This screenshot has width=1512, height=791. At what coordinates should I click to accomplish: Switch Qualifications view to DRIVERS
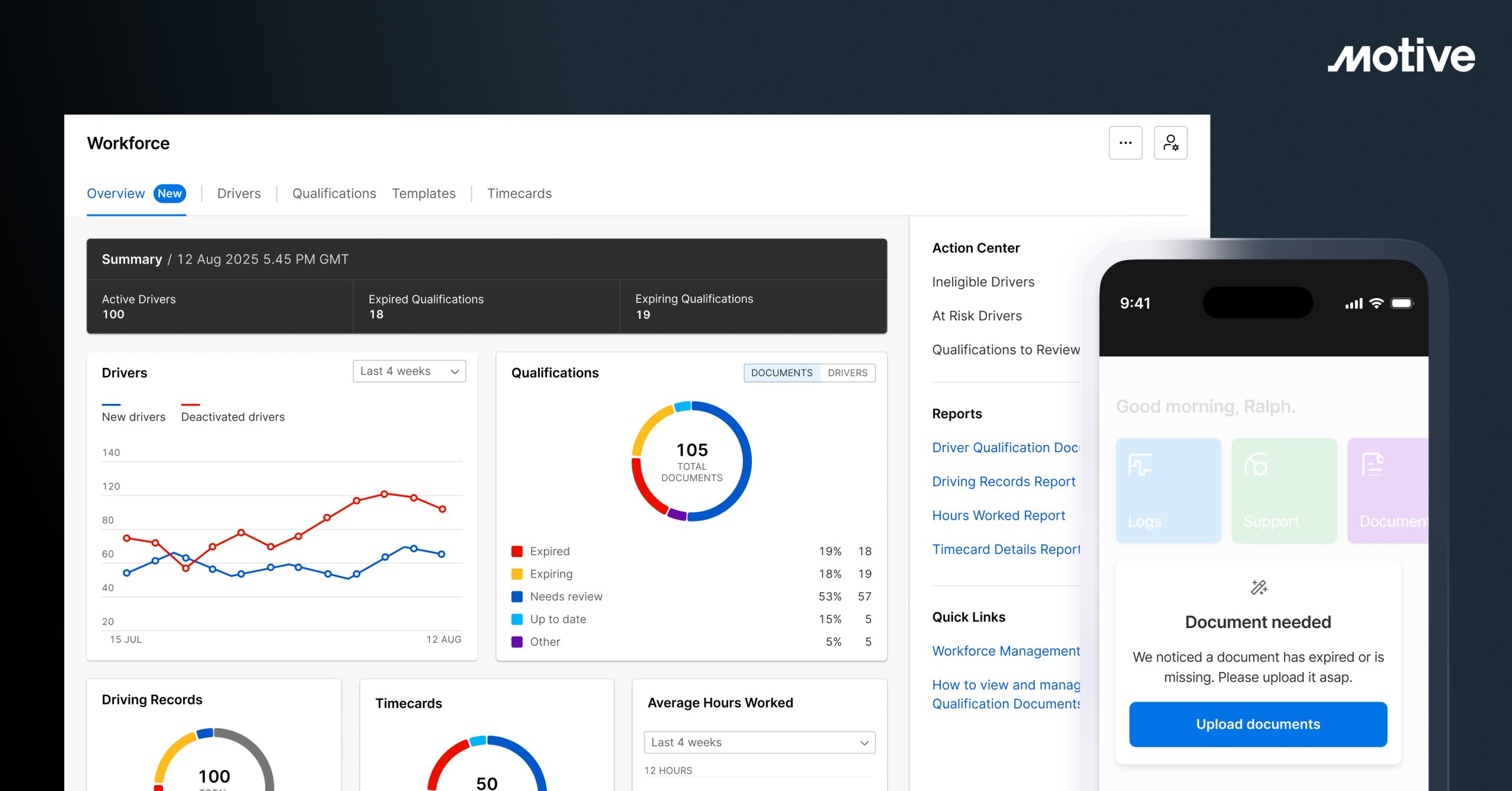(847, 372)
